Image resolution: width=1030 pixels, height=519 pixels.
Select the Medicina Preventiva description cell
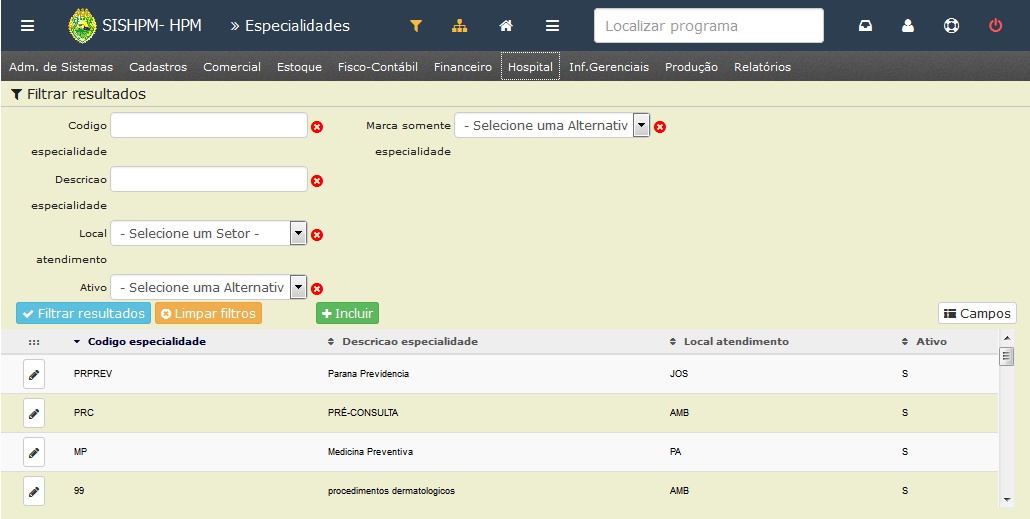coord(370,452)
